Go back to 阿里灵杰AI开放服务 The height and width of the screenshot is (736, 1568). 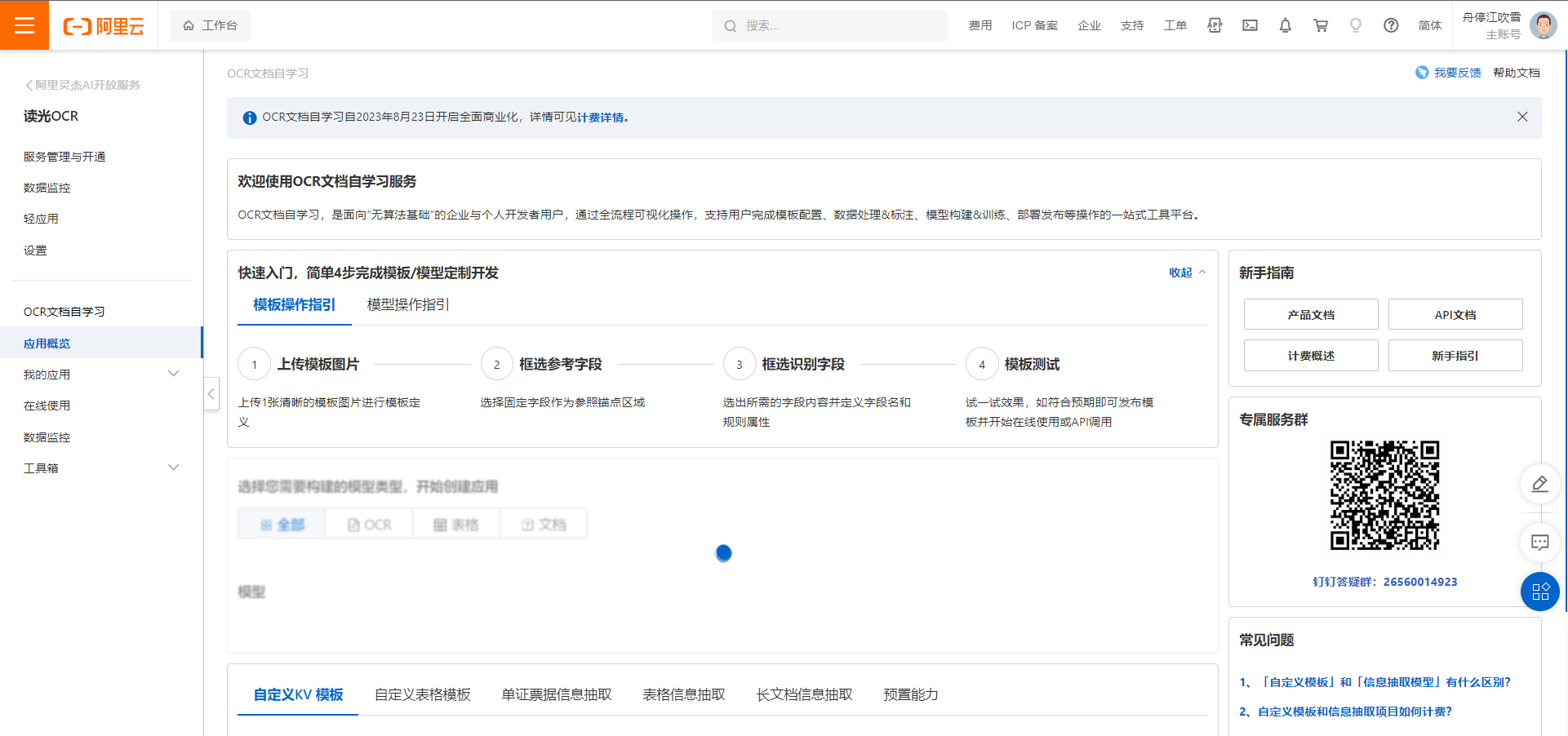[82, 85]
